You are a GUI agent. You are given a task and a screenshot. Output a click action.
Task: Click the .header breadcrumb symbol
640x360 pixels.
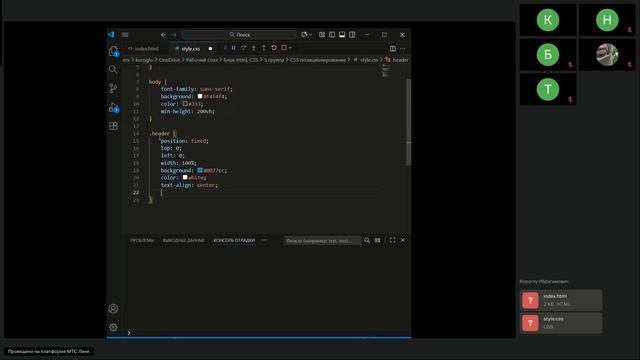[x=397, y=60]
